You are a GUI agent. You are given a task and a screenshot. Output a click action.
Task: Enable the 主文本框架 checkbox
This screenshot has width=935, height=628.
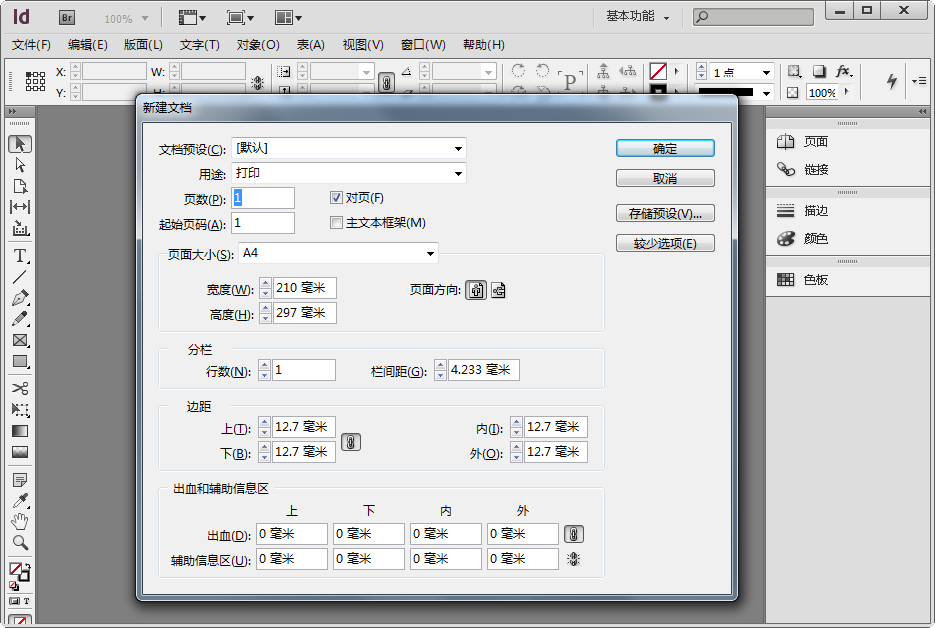click(338, 223)
